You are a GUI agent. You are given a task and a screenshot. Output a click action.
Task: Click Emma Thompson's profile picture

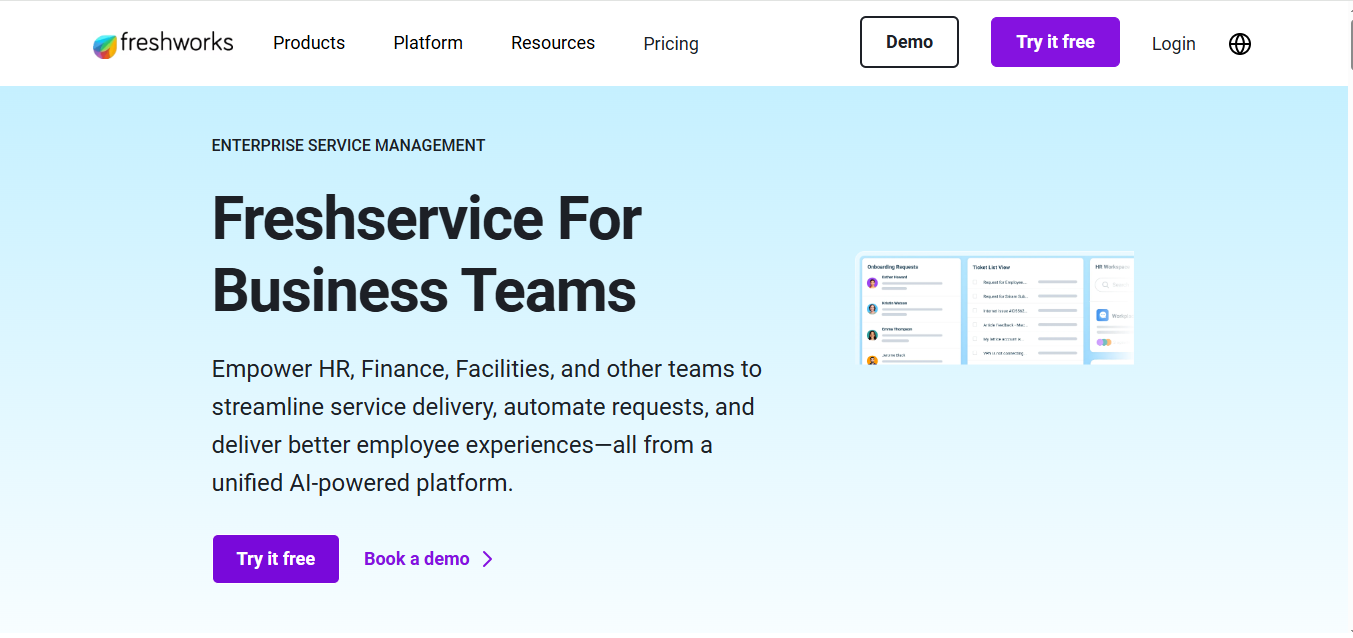872,335
